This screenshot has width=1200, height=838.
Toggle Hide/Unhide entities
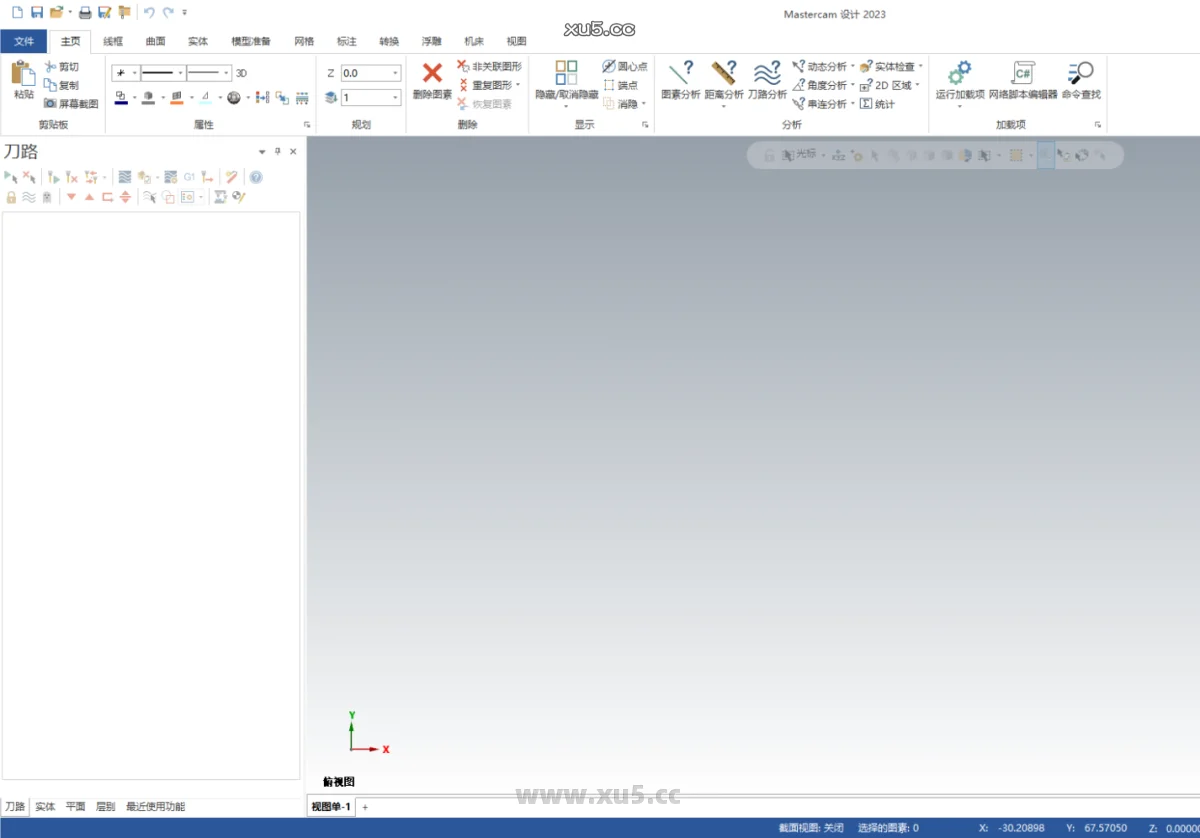tap(565, 80)
